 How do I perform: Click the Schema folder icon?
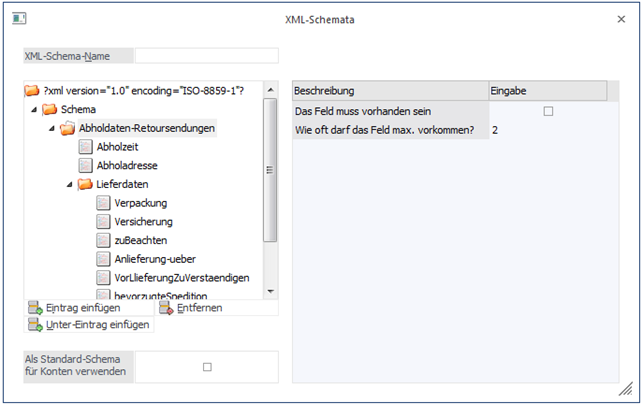coord(50,109)
